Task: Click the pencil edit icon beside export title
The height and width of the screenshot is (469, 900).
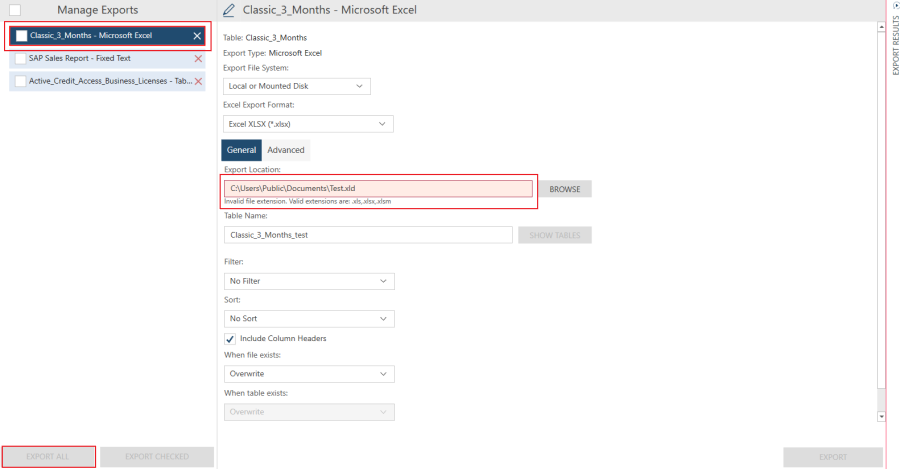Action: (x=229, y=10)
